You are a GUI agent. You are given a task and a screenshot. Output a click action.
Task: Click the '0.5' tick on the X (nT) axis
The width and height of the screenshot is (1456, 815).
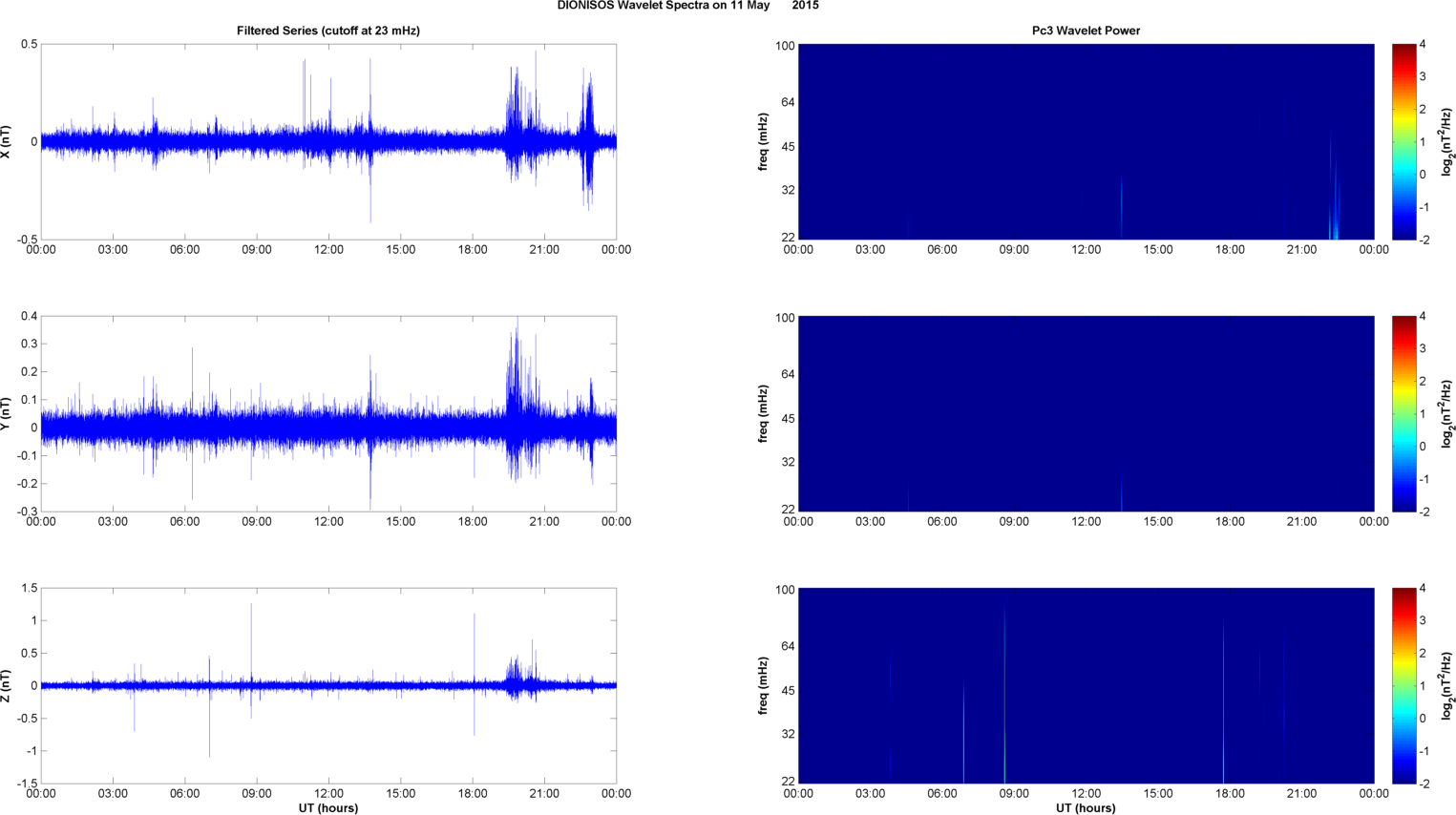click(x=29, y=44)
